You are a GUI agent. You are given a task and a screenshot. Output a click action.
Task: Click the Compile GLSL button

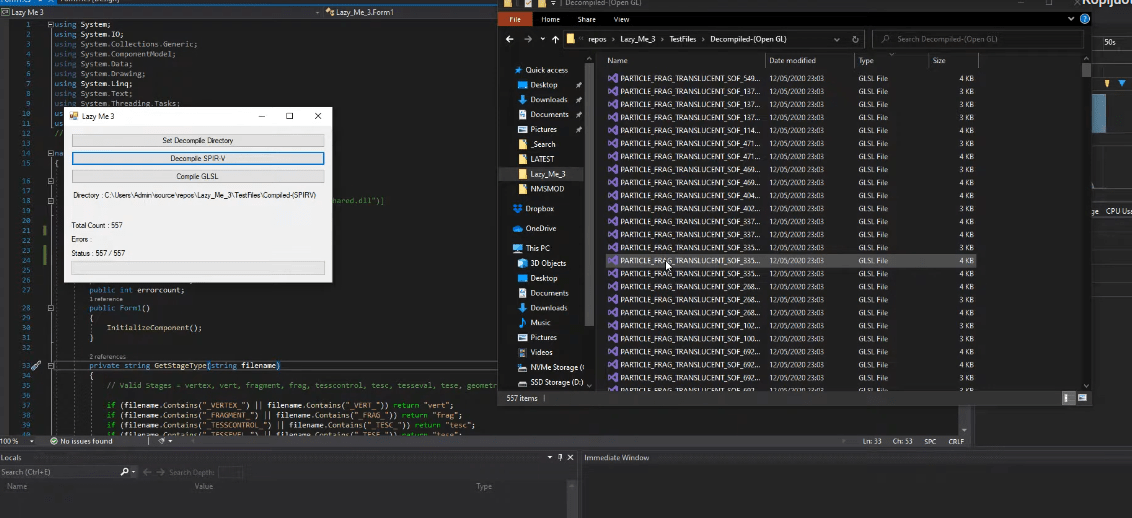coord(198,176)
